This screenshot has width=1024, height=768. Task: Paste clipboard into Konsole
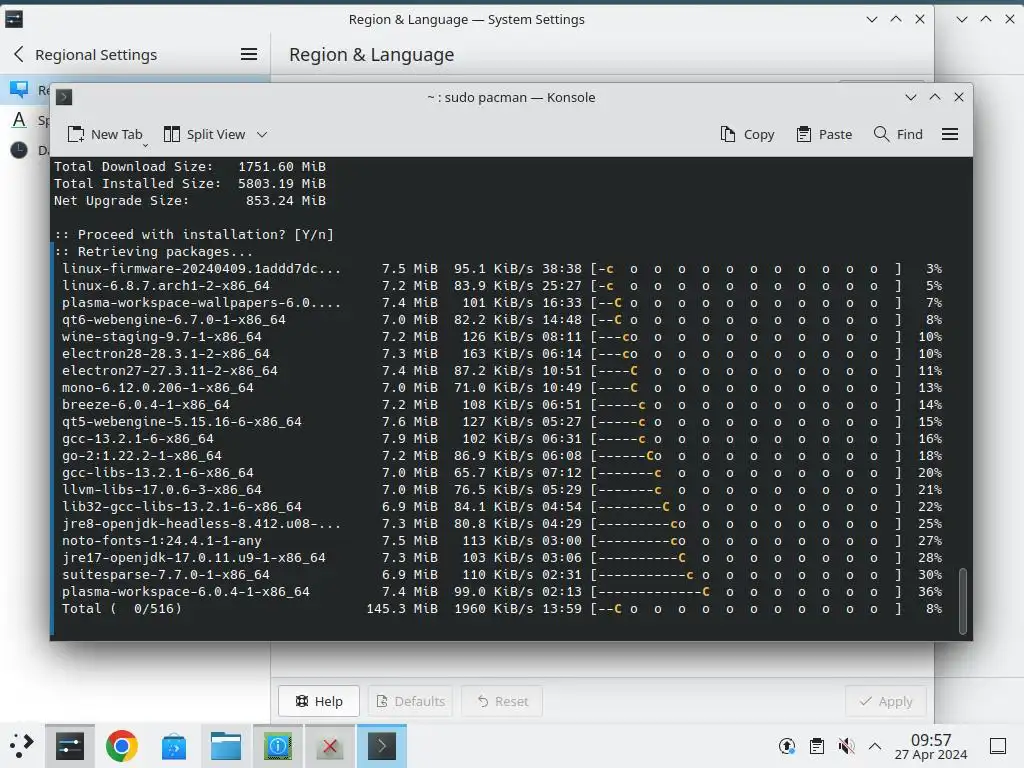825,135
